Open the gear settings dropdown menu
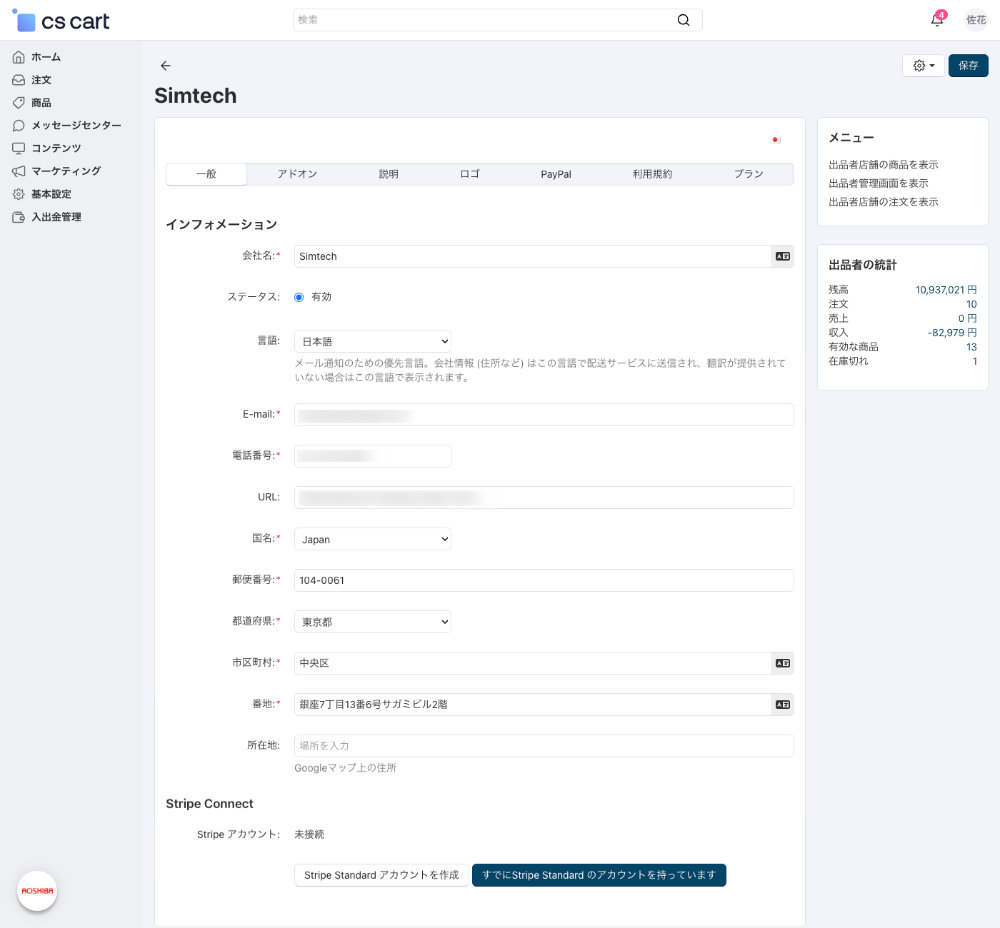The image size is (1000, 928). point(923,66)
